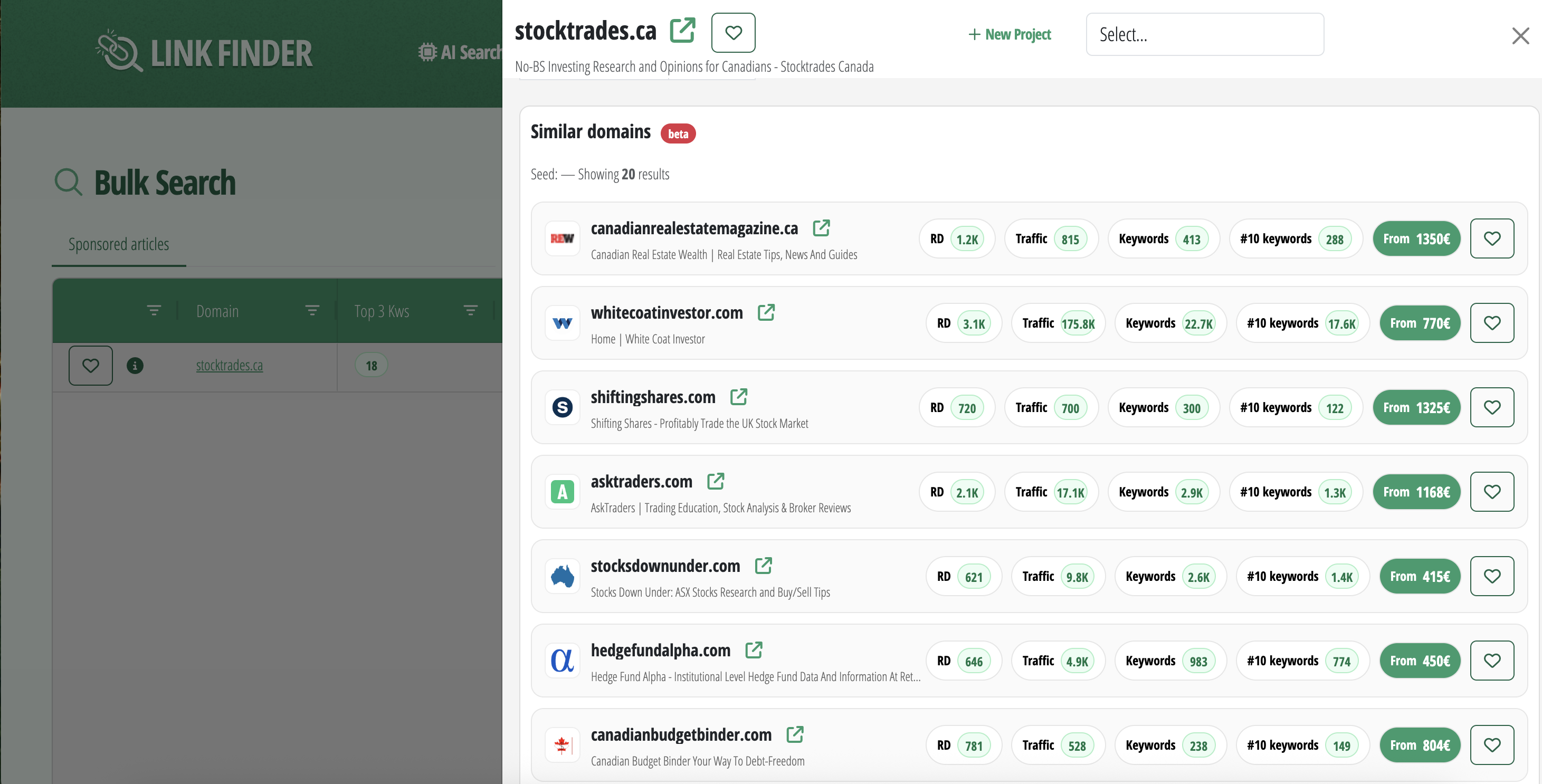Click the New Project button
The image size is (1542, 784).
1010,35
